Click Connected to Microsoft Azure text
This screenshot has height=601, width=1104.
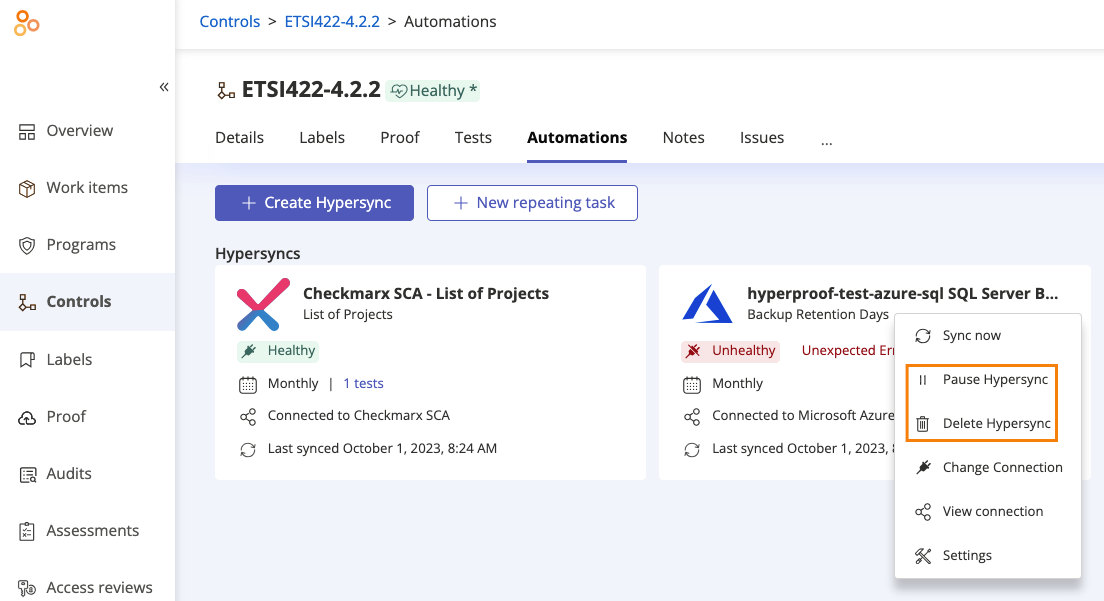tap(803, 415)
